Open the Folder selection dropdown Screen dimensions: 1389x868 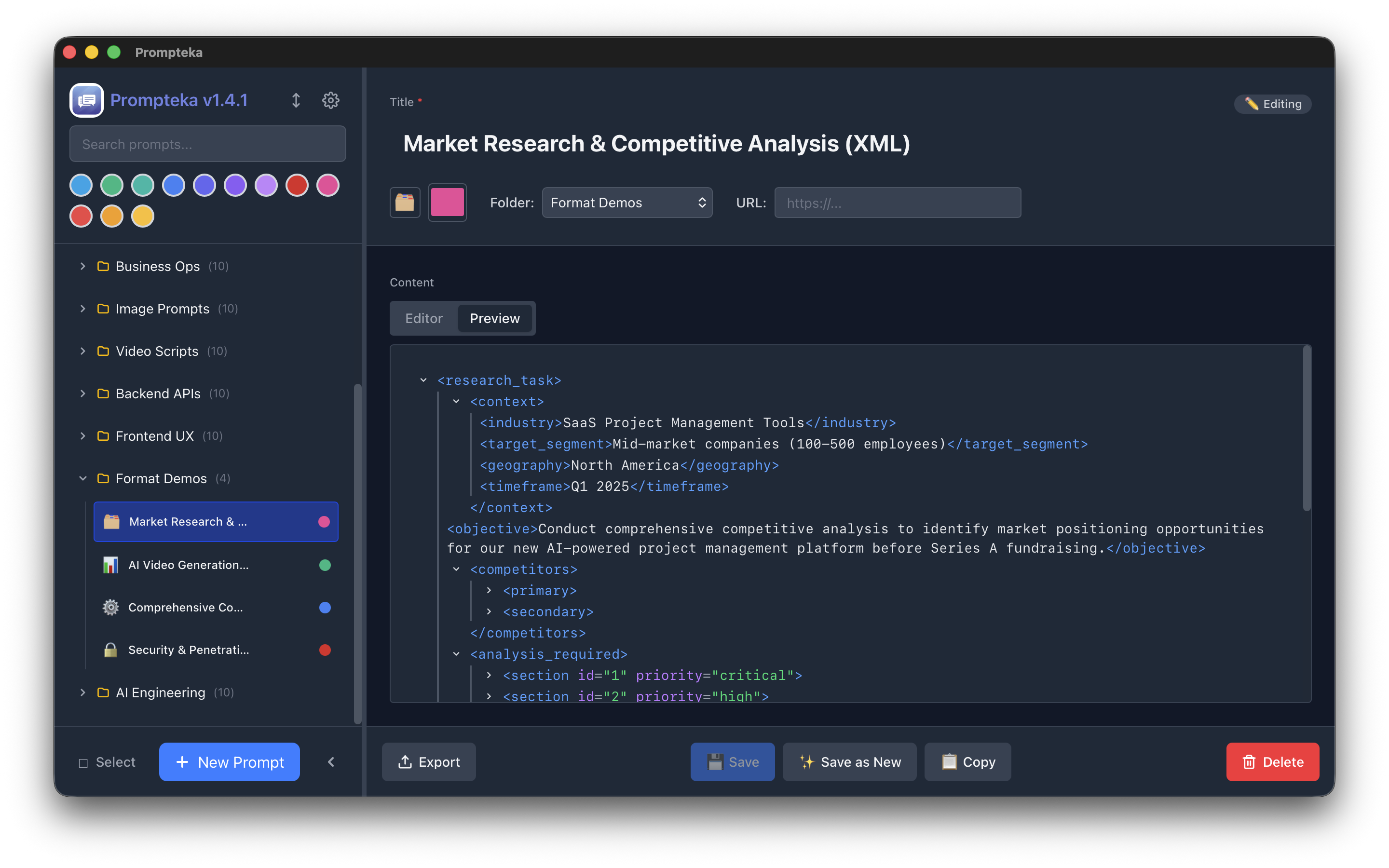(627, 202)
